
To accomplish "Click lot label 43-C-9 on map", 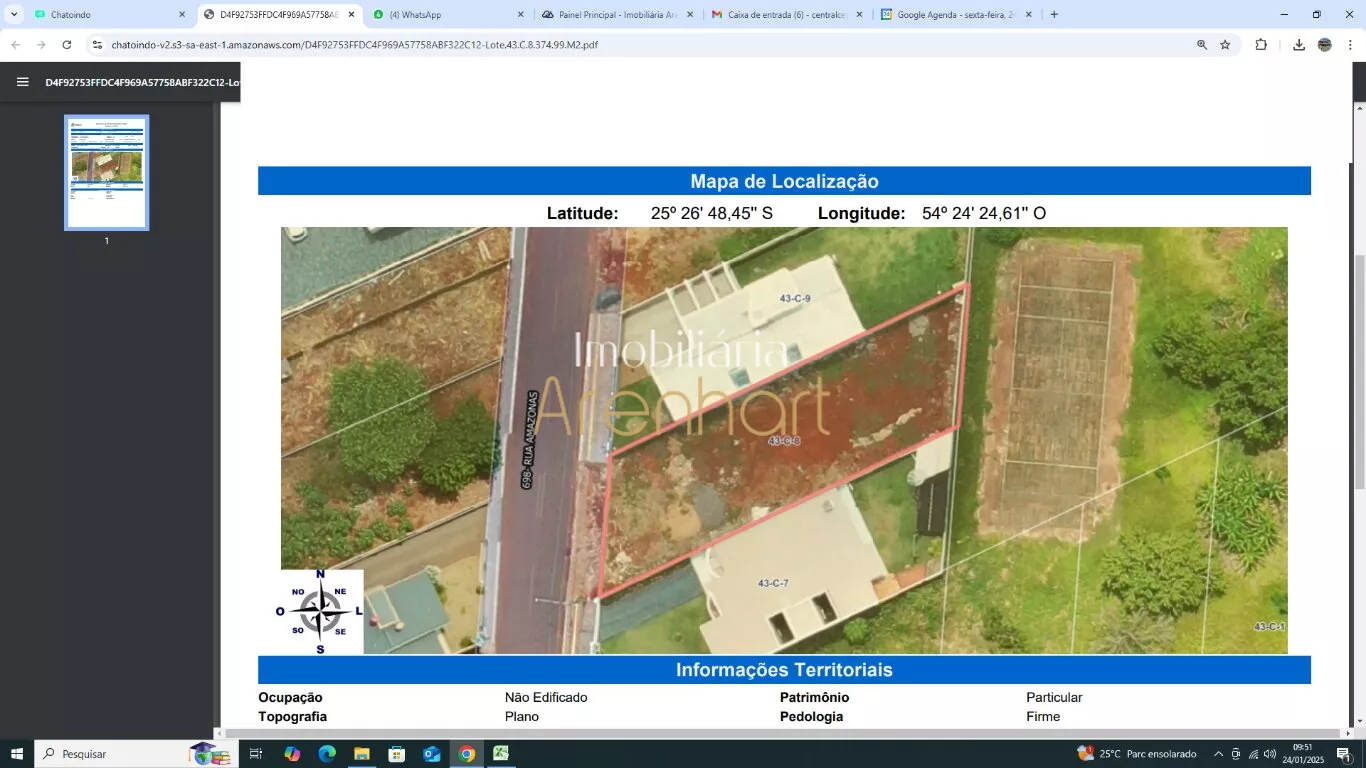I will tap(795, 298).
